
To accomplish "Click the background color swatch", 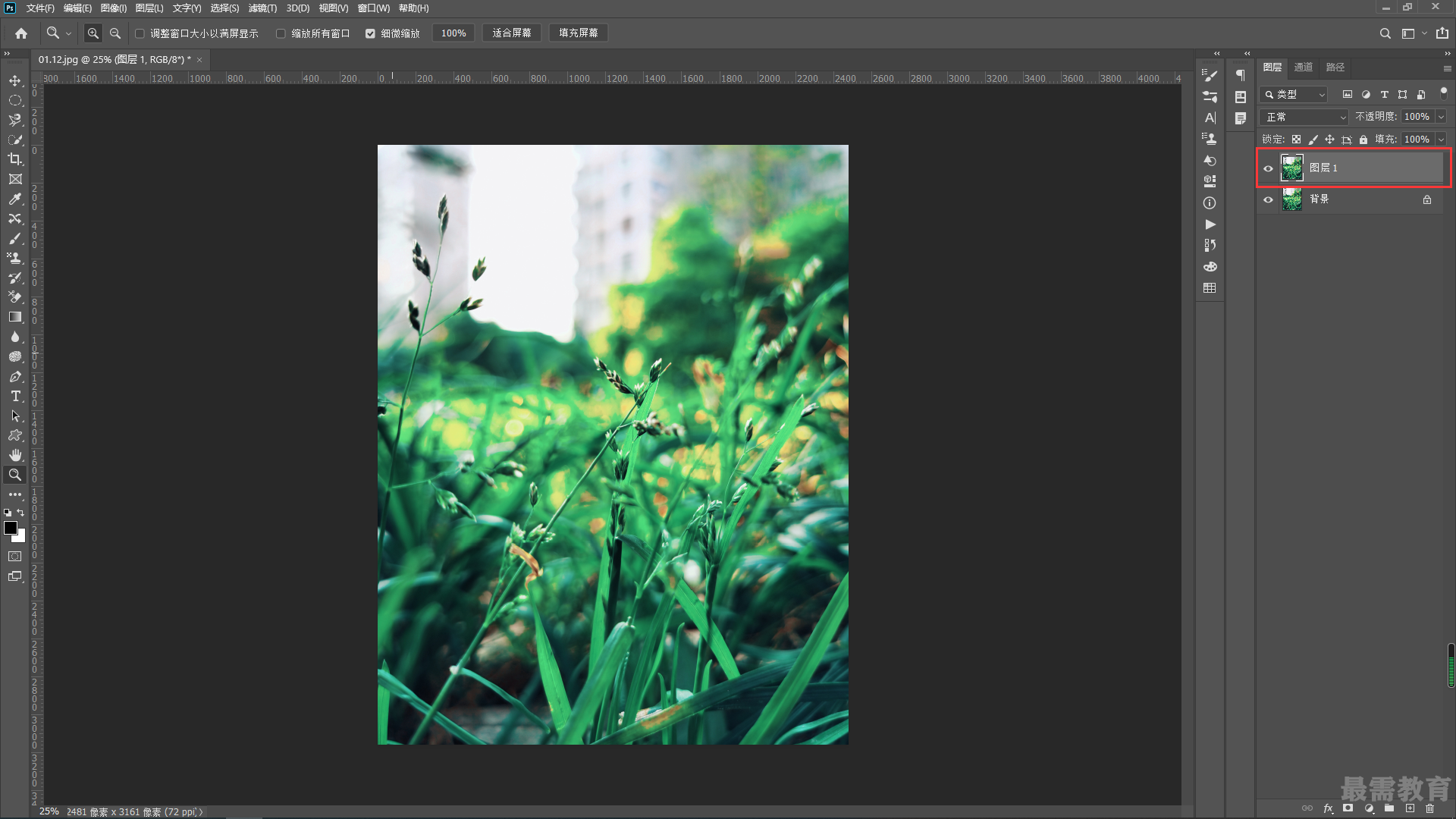I will coord(21,538).
